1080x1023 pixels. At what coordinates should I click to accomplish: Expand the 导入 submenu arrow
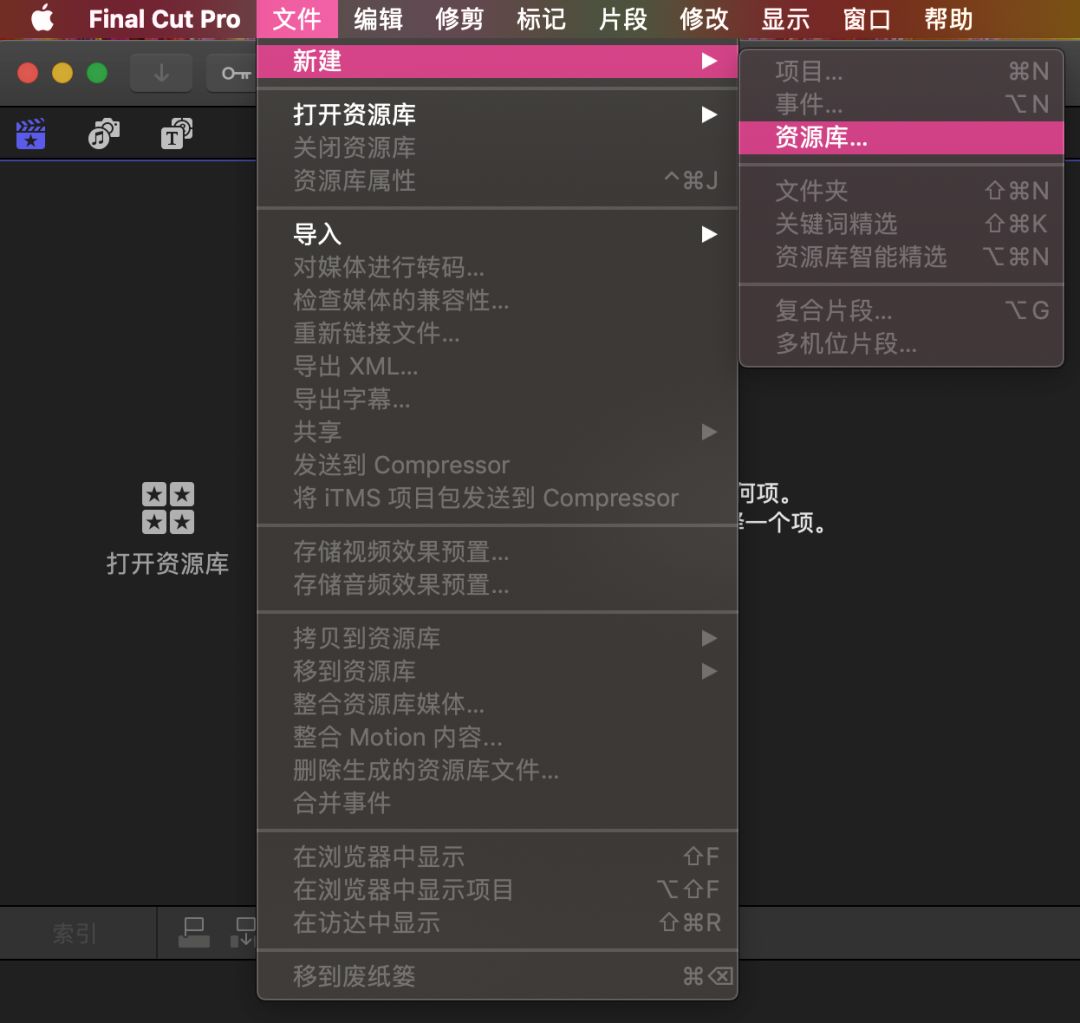click(709, 235)
